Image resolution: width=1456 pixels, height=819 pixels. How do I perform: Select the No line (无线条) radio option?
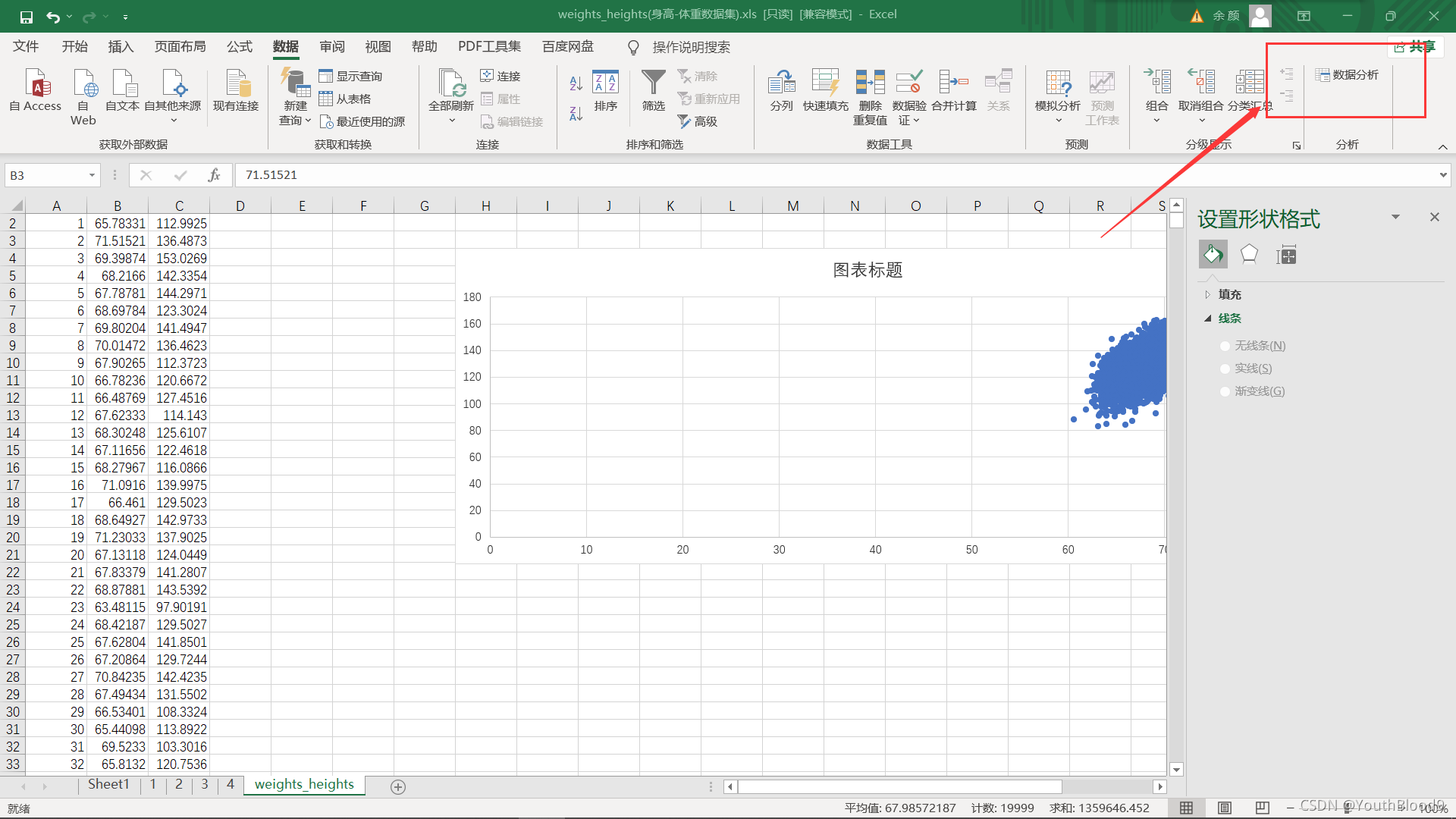coord(1225,346)
